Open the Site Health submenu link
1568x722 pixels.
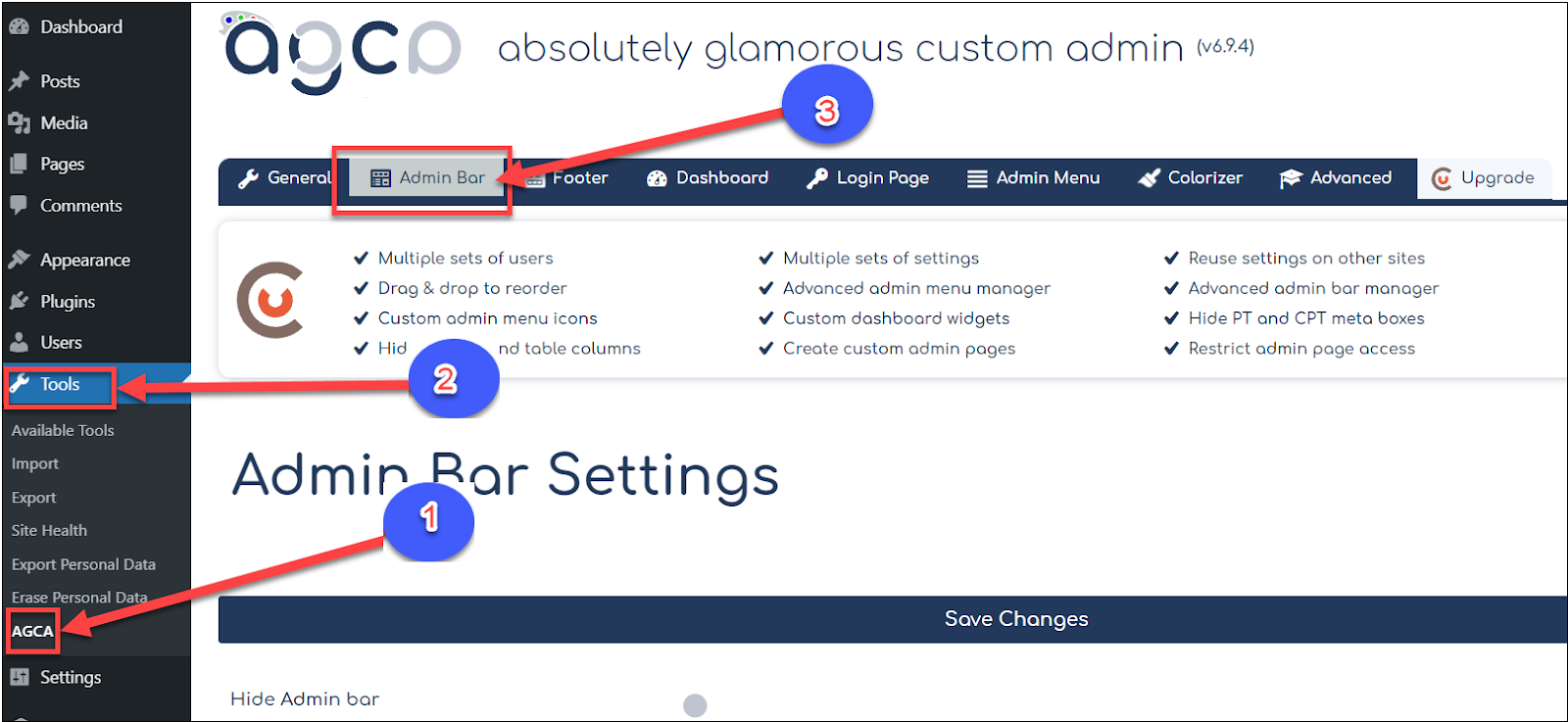click(49, 530)
